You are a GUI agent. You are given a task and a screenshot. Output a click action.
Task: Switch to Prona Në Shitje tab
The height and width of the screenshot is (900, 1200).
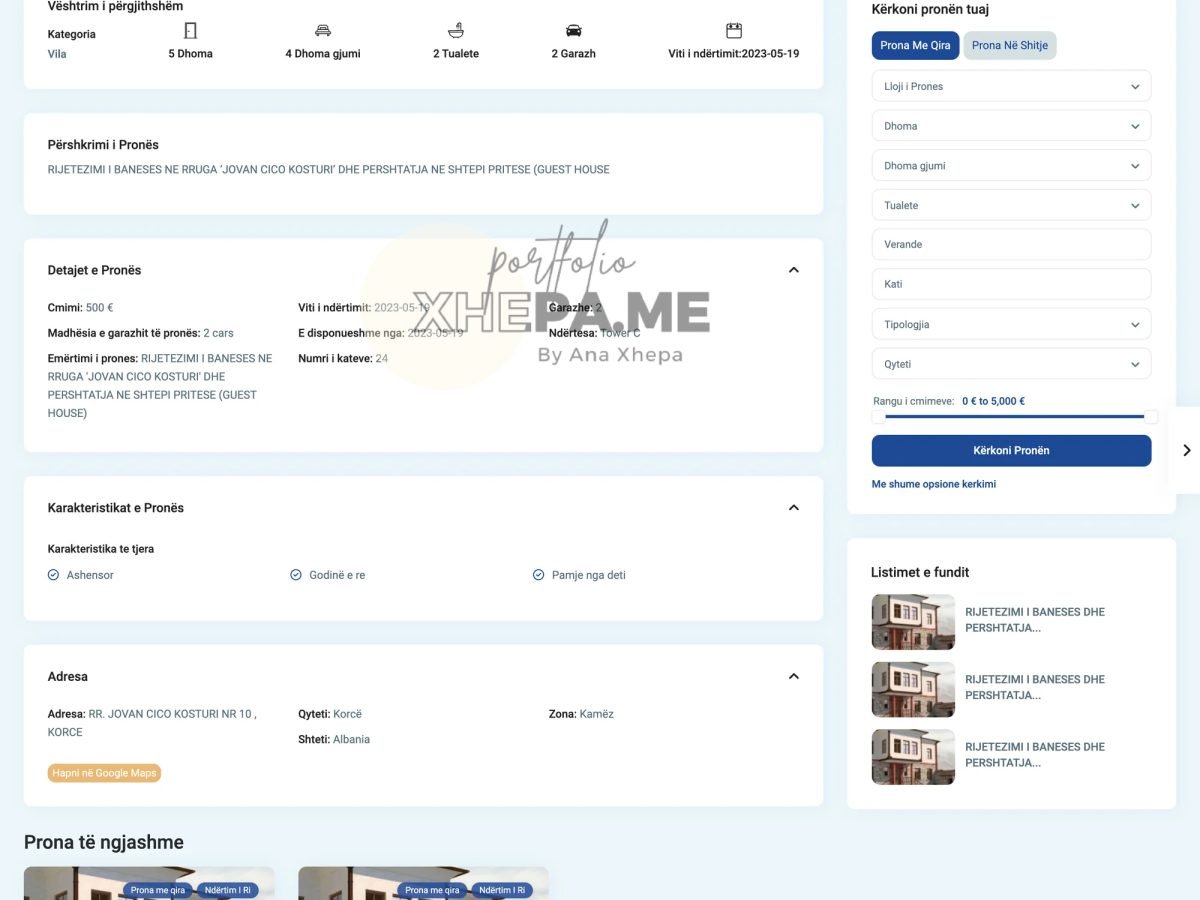[x=1009, y=46]
